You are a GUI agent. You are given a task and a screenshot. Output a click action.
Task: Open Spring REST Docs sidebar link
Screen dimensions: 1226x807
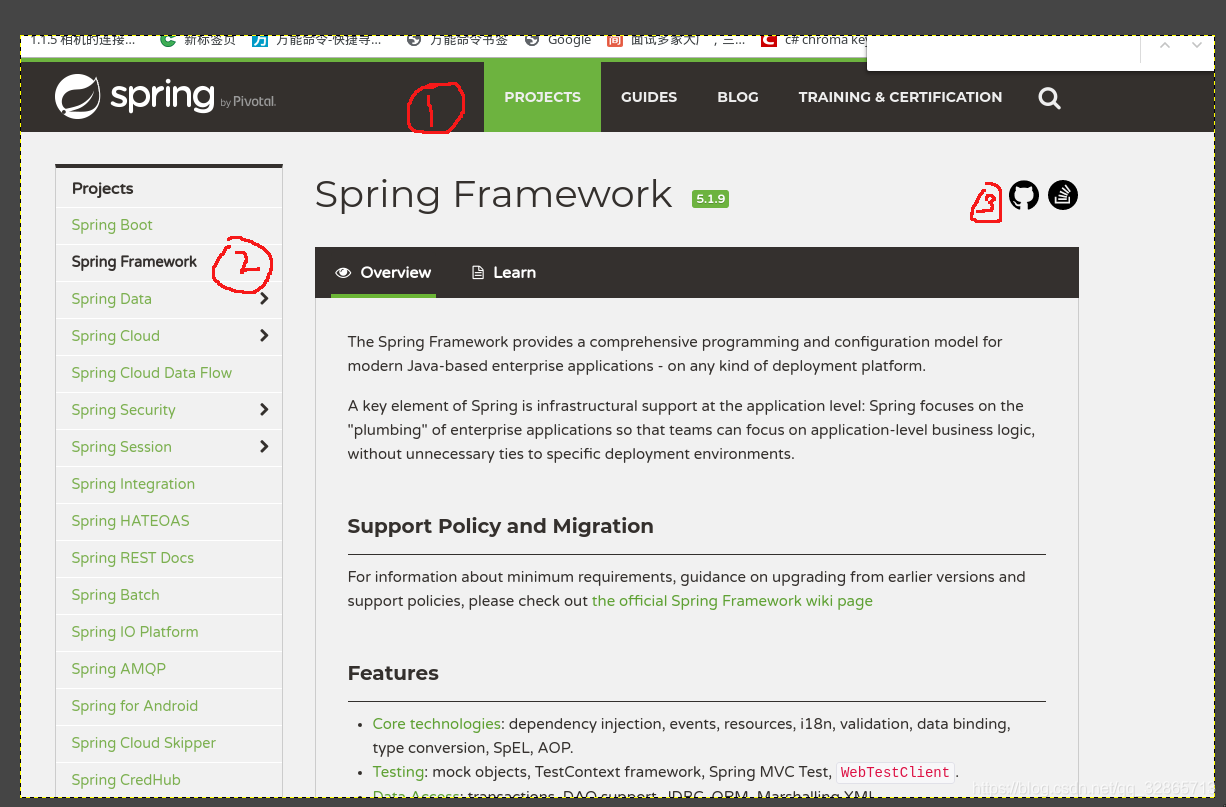point(132,558)
